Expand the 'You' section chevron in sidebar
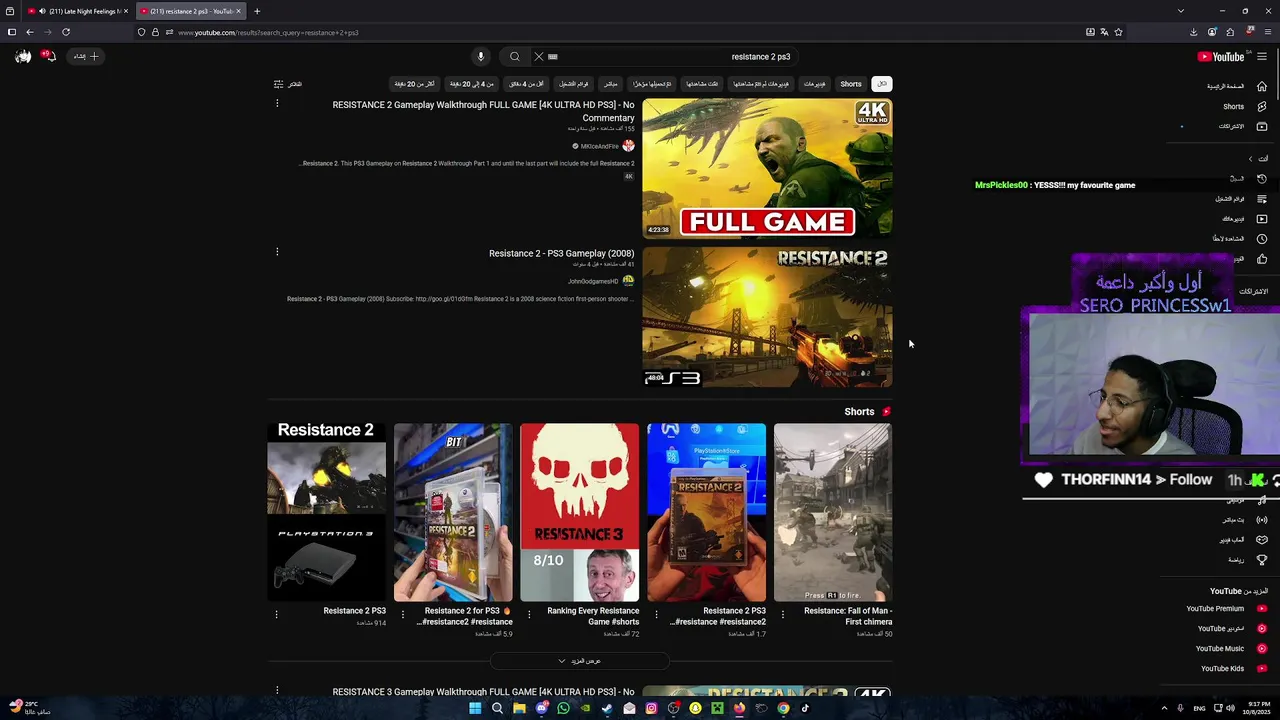The height and width of the screenshot is (720, 1280). coord(1250,159)
